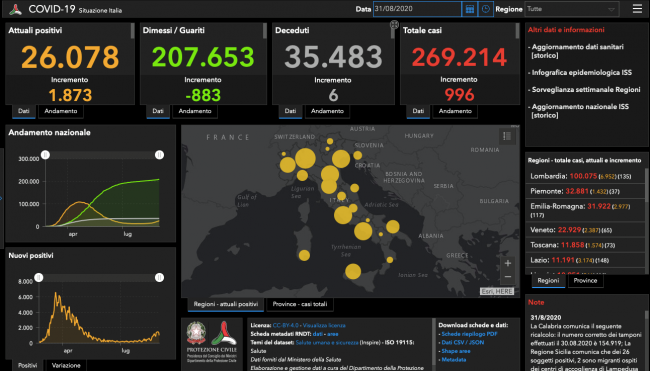Viewport: 650px width, 371px height.
Task: Select the Province tab in regions list
Action: click(585, 281)
